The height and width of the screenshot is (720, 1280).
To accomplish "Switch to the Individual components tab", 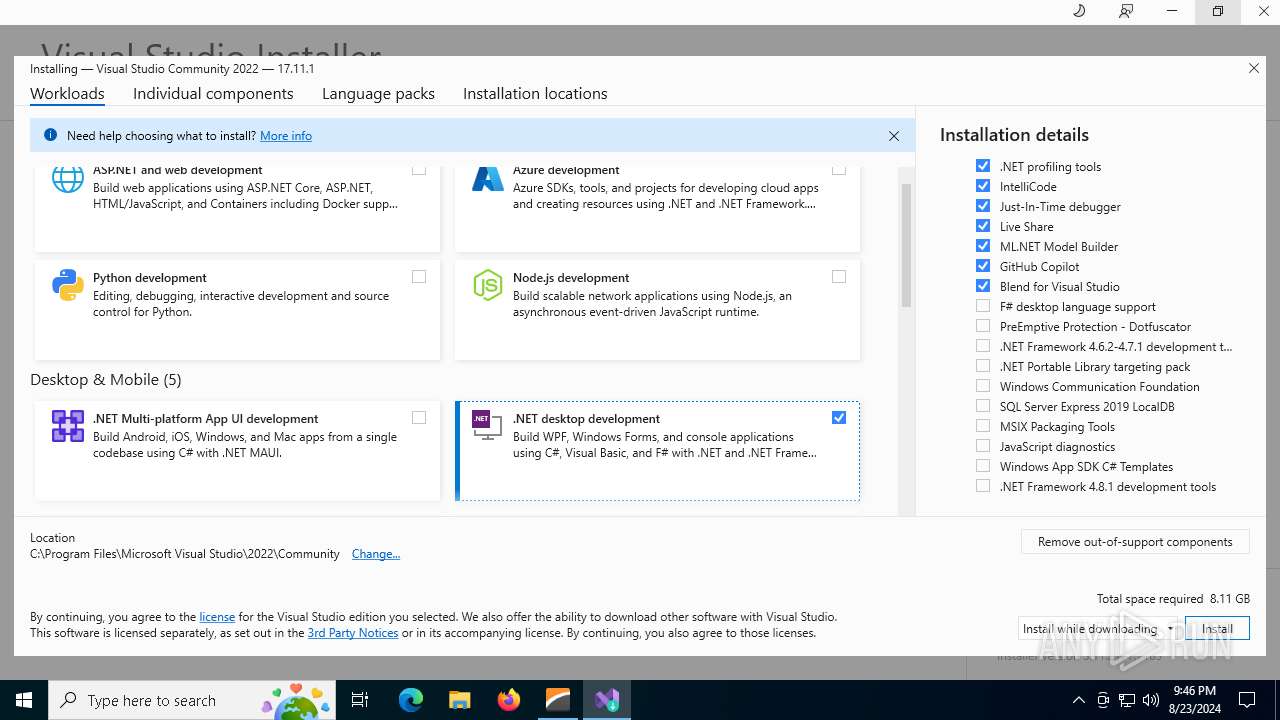I will pos(213,94).
